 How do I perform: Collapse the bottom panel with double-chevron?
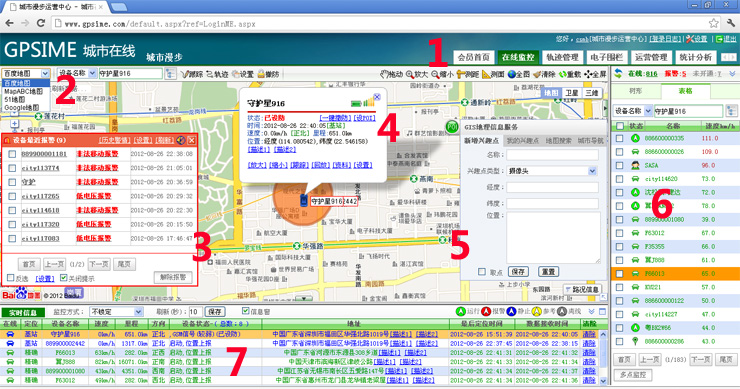[591, 312]
